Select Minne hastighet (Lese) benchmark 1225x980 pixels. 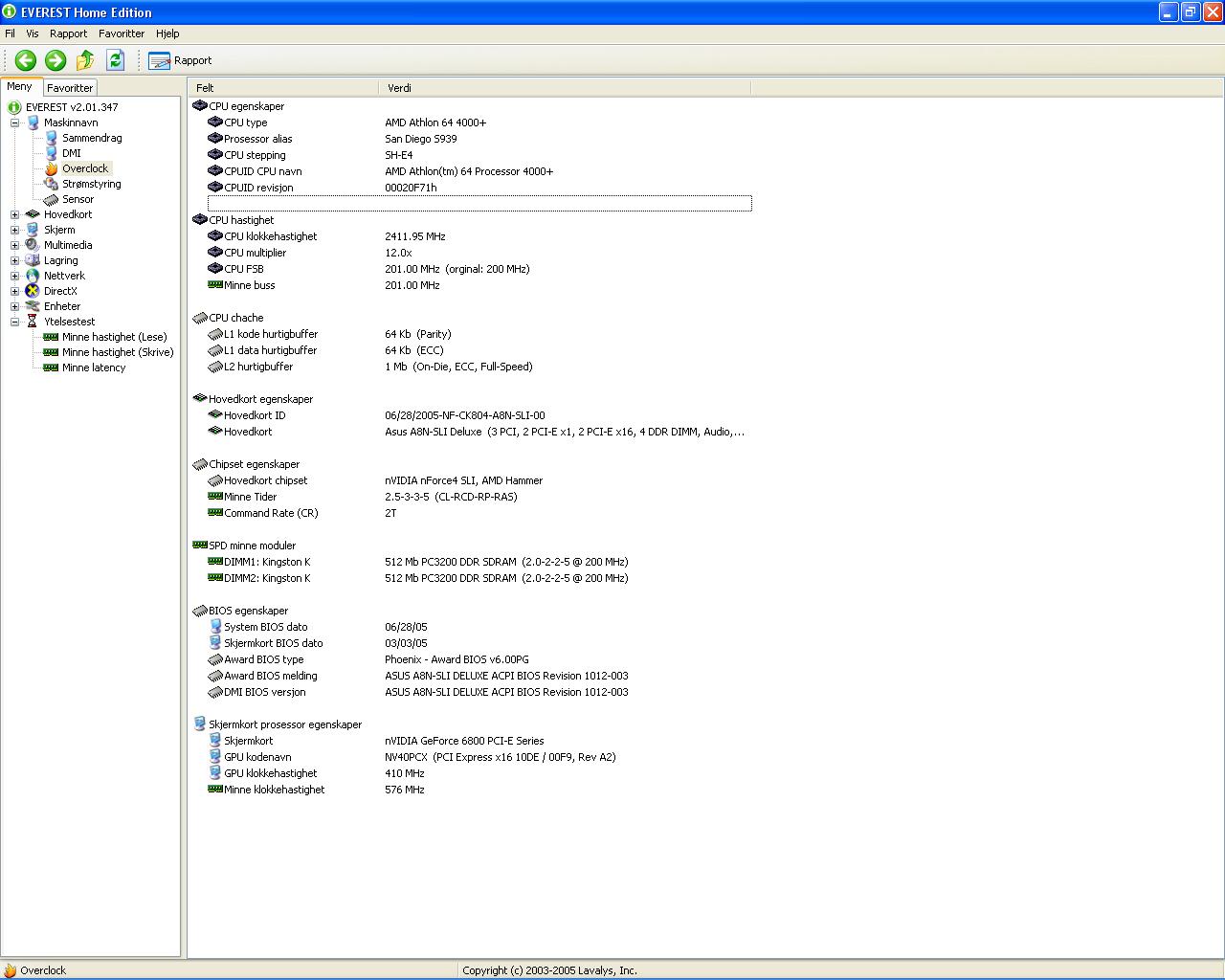(115, 337)
